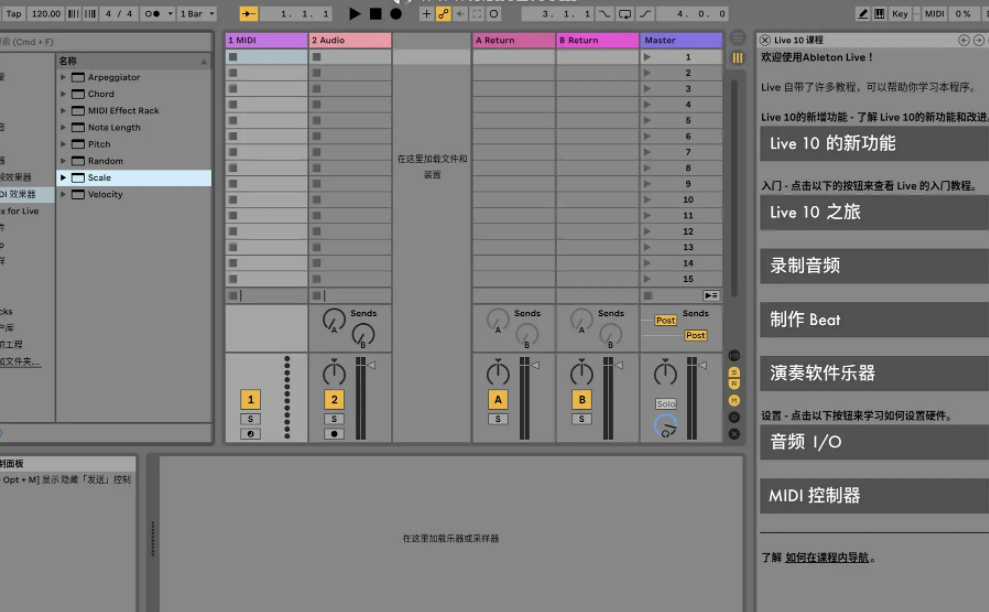
Task: Select the Master track header
Action: [681, 40]
